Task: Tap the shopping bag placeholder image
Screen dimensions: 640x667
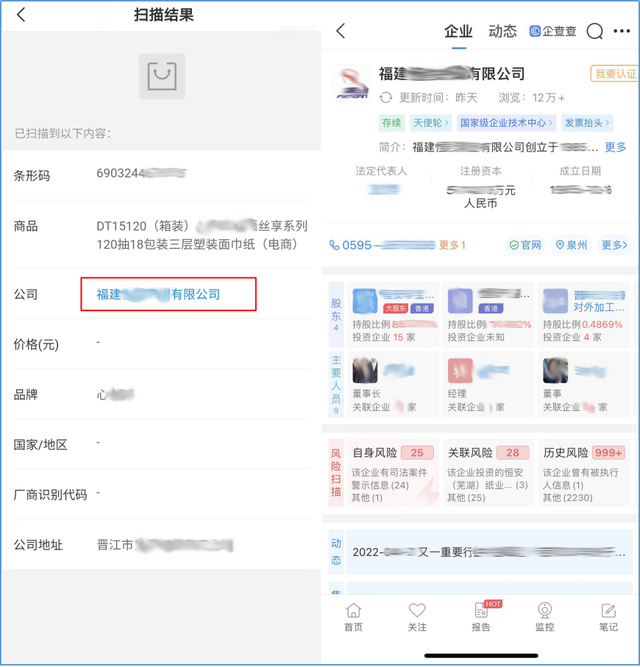Action: click(x=162, y=77)
